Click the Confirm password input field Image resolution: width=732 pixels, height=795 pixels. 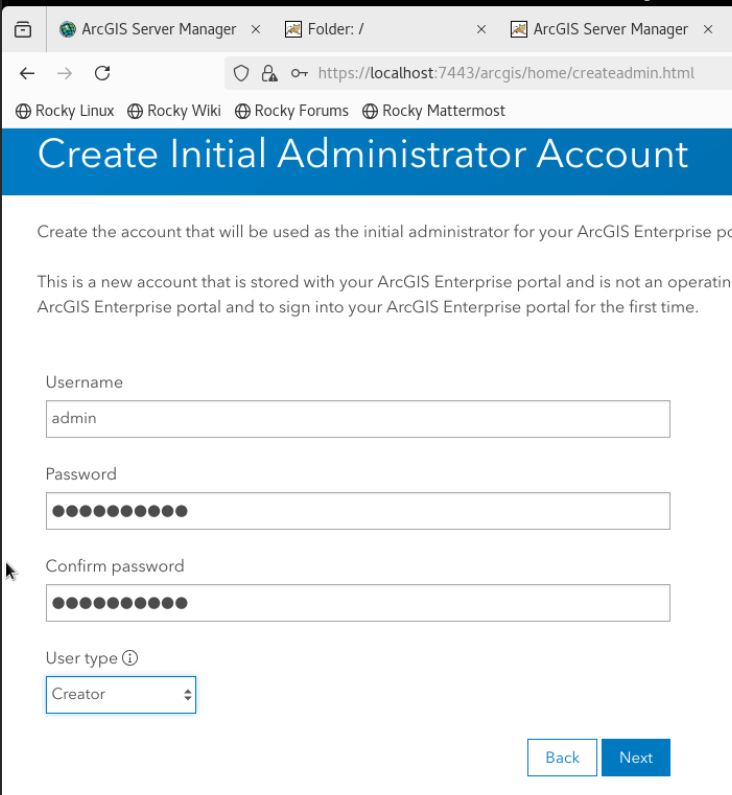[358, 603]
